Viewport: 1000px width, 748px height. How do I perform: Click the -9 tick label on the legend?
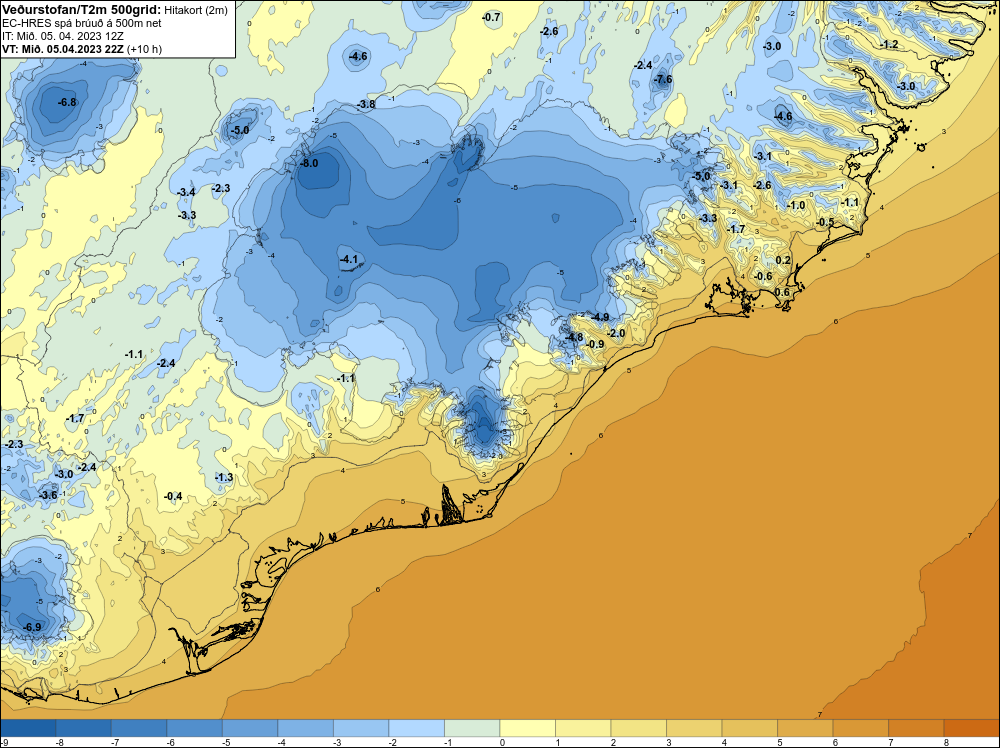(x=4, y=742)
